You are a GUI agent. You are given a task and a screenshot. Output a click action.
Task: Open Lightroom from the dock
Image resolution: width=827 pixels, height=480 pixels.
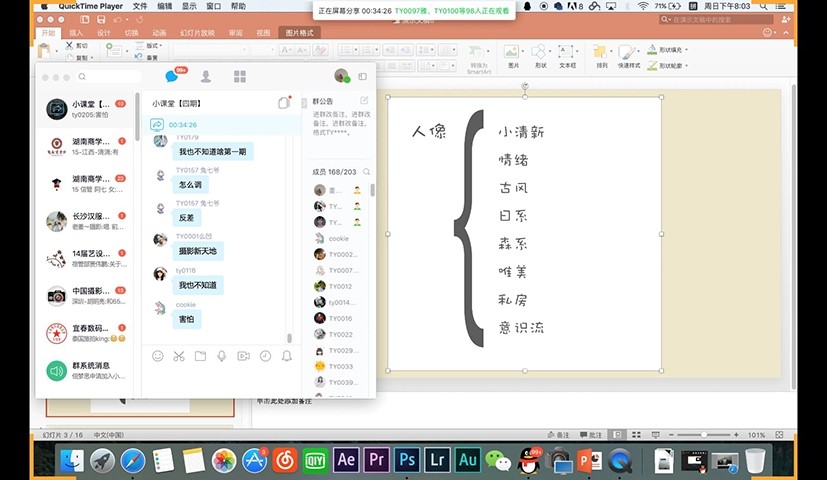(x=437, y=459)
